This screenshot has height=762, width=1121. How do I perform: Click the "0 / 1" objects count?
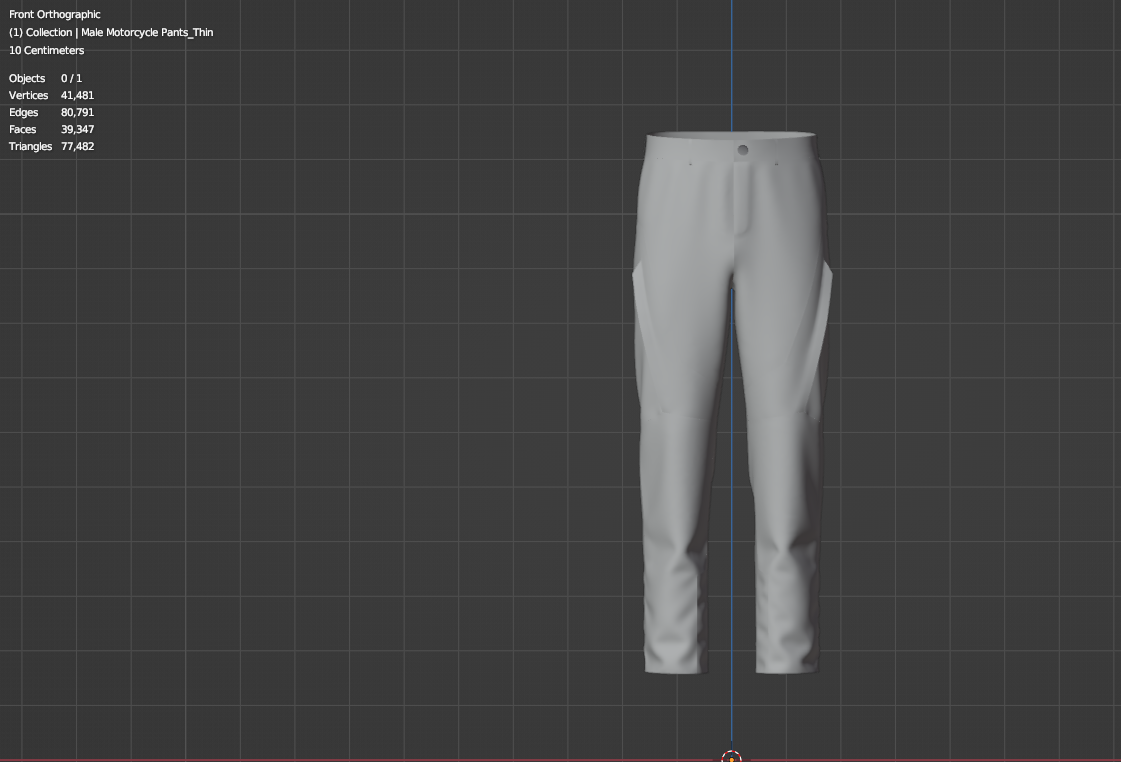[x=71, y=79]
